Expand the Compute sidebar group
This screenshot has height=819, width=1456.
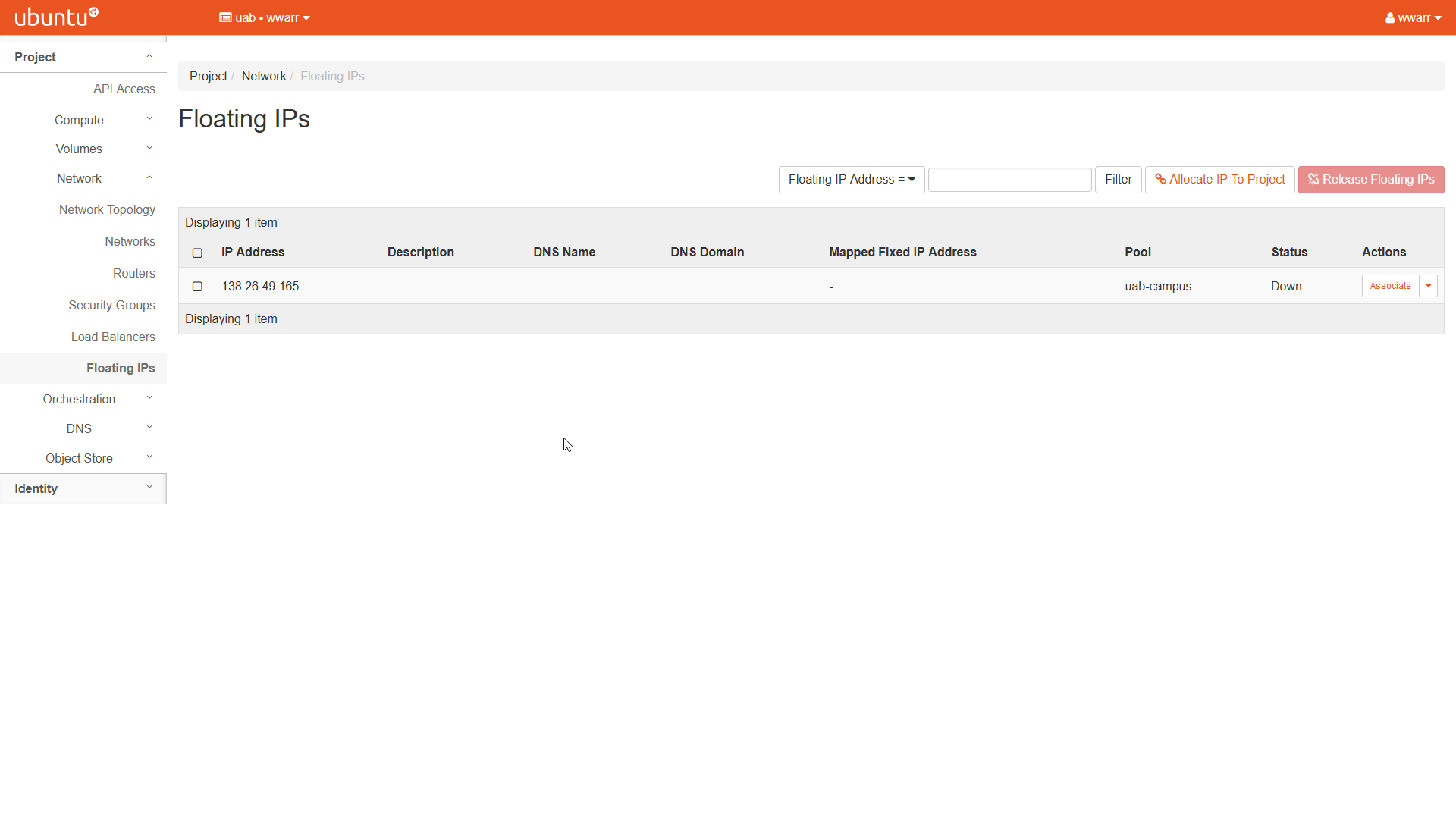83,120
